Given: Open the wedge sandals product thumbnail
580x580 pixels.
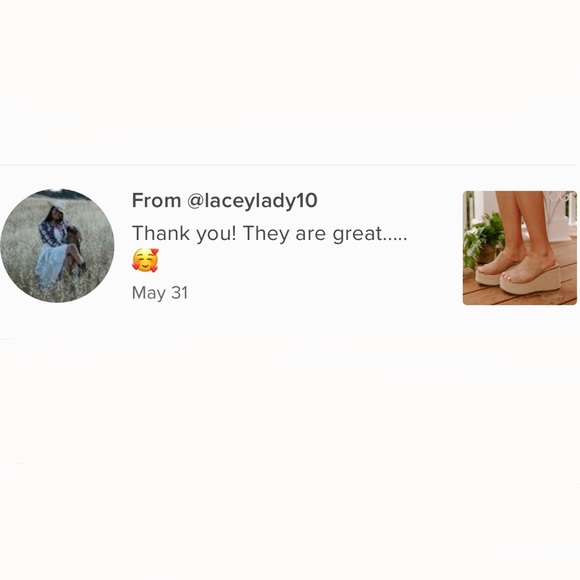Looking at the screenshot, I should (520, 248).
